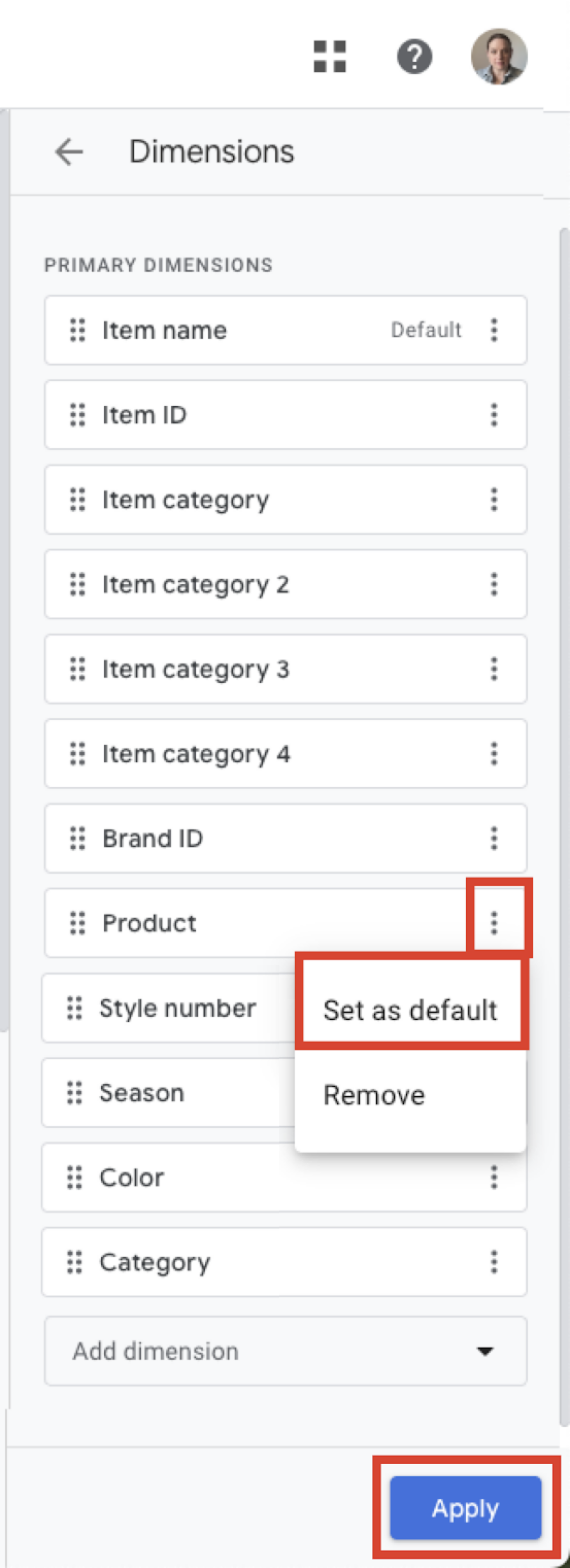Viewport: 570px width, 1568px height.
Task: Open the Item name three-dot menu
Action: pos(494,330)
